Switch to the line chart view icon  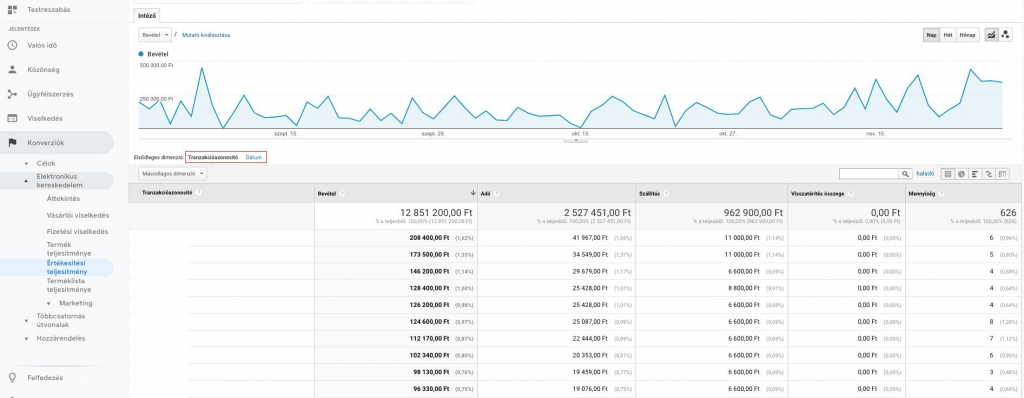tap(991, 35)
